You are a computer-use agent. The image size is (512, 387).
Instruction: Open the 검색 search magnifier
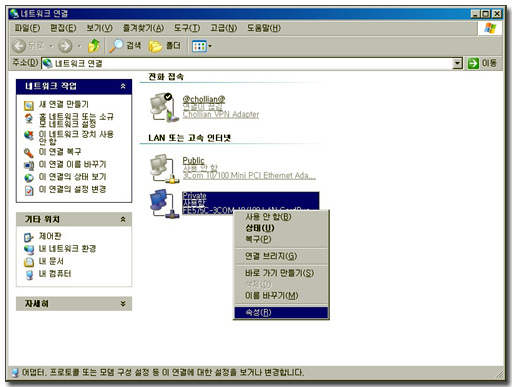click(125, 46)
